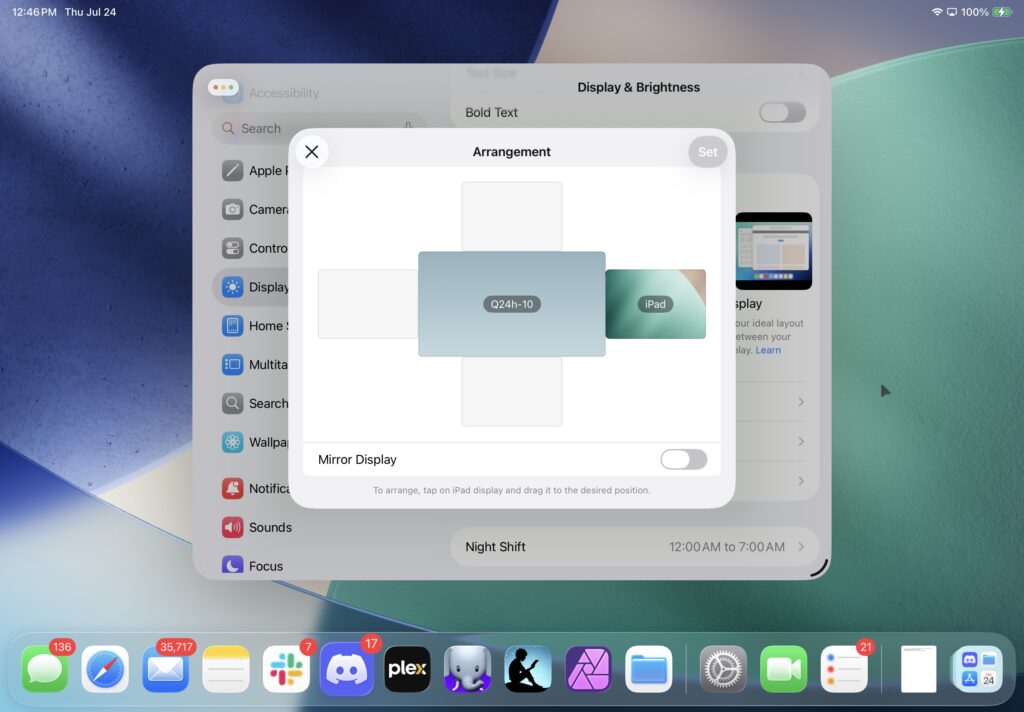Open Reminders from the dock

[x=844, y=669]
